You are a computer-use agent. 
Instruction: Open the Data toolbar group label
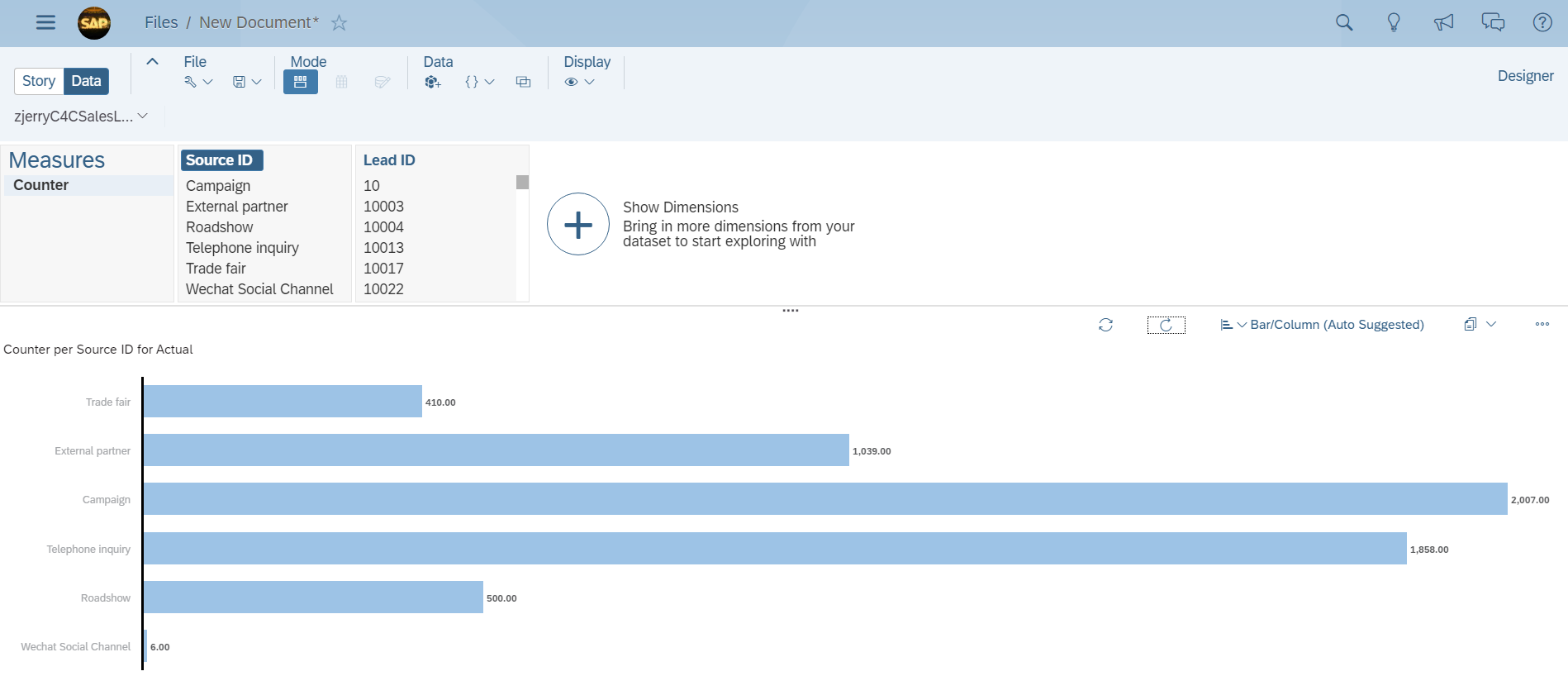[438, 62]
